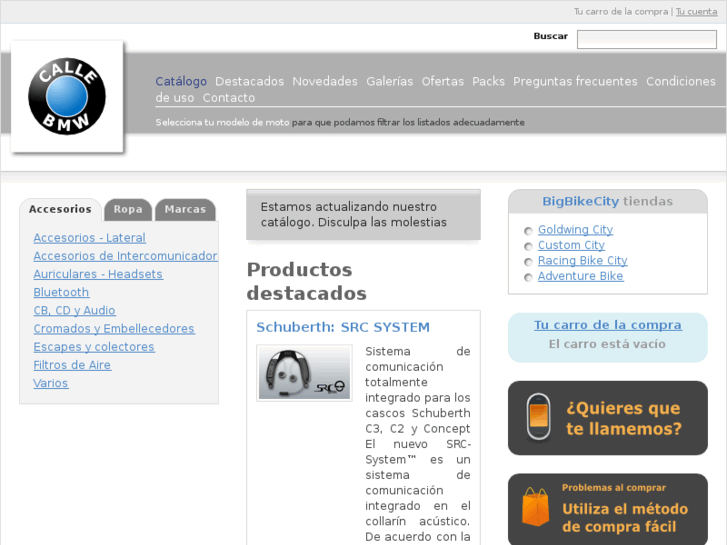Go to Destacados menu item
This screenshot has width=727, height=545.
(249, 81)
